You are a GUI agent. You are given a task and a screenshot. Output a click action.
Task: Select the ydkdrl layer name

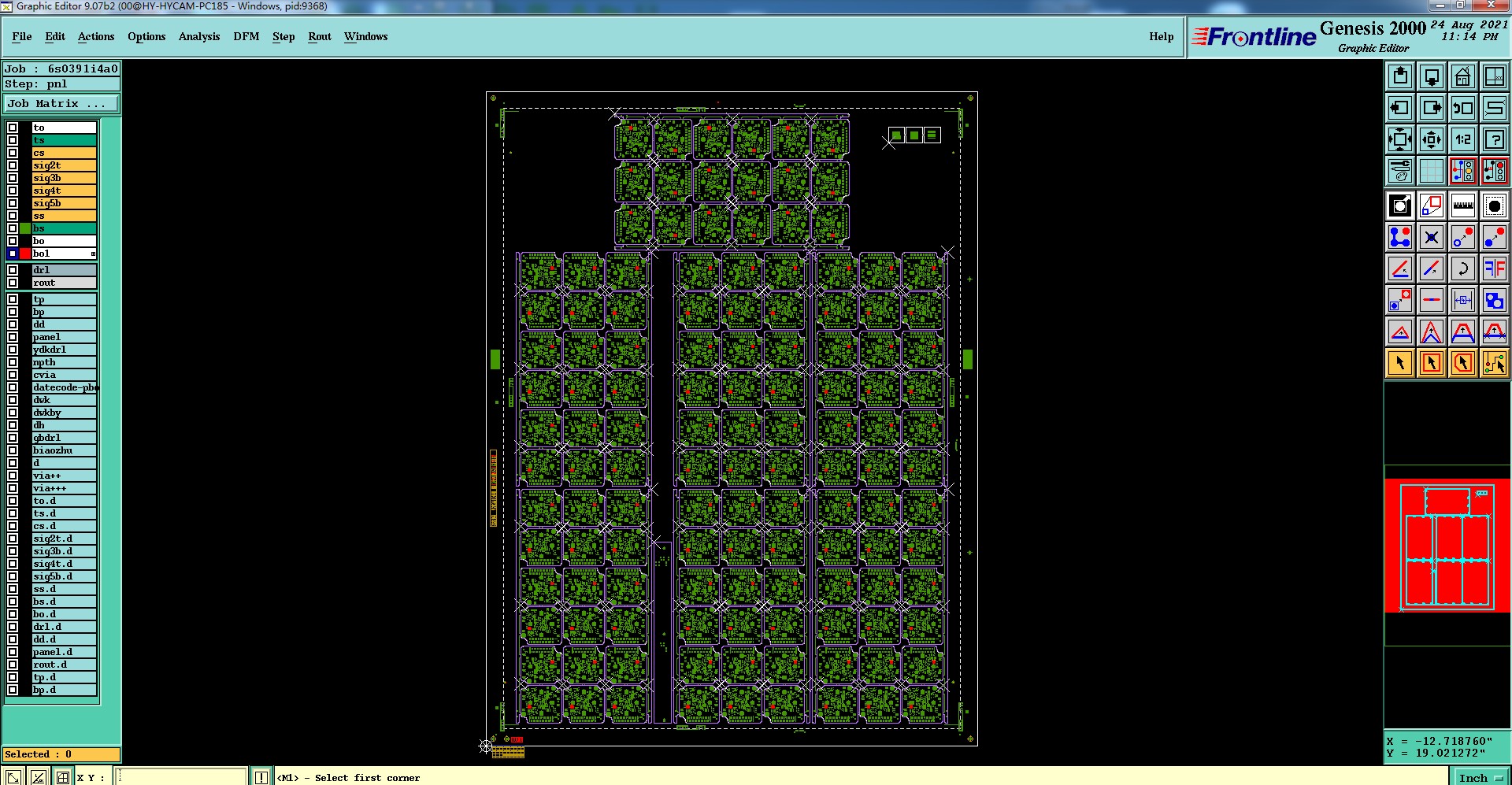pos(64,350)
